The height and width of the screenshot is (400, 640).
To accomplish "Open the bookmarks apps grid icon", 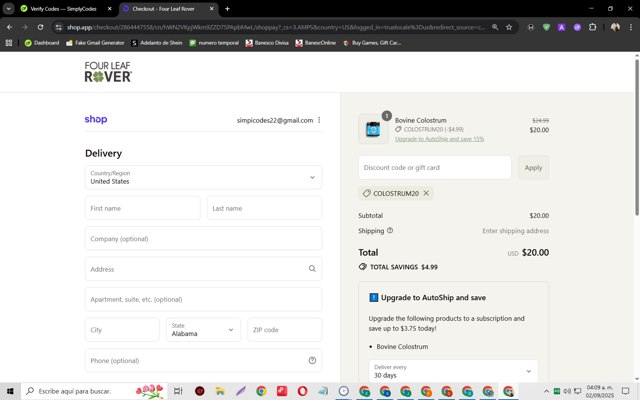I will coord(9,42).
